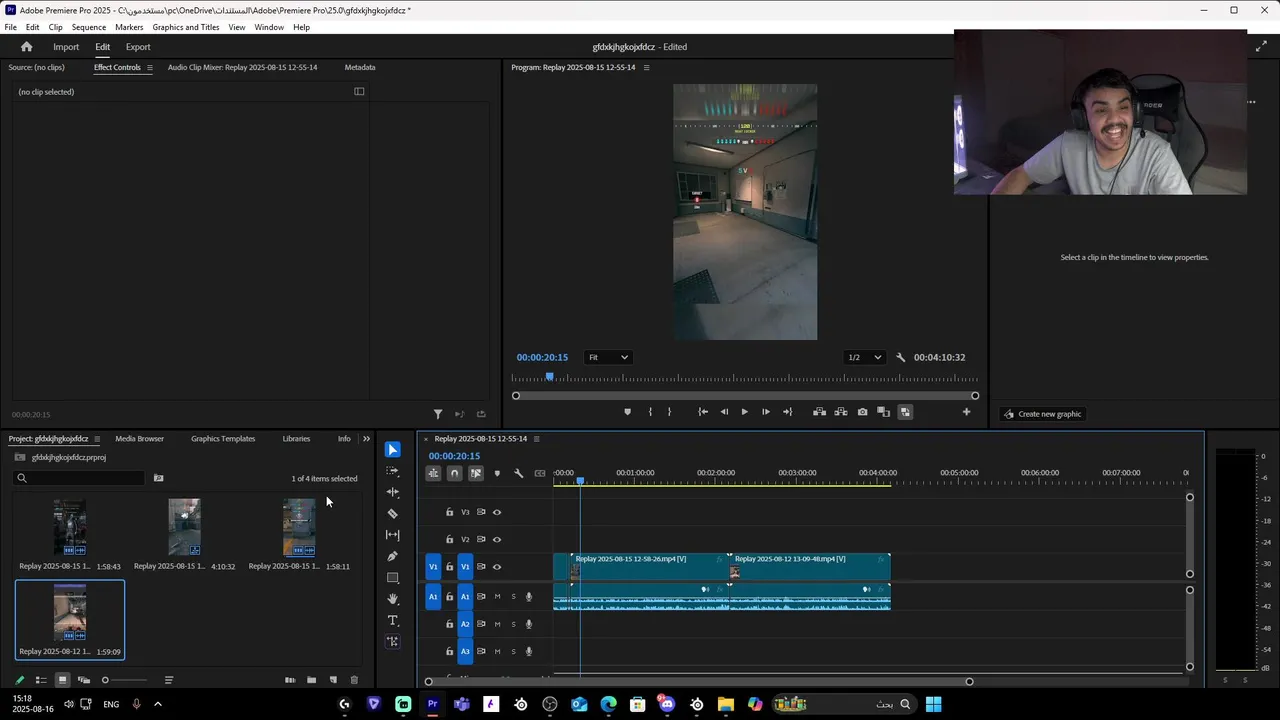Screen dimensions: 1280x720
Task: Click Mark Out bracket button
Action: coord(670,412)
